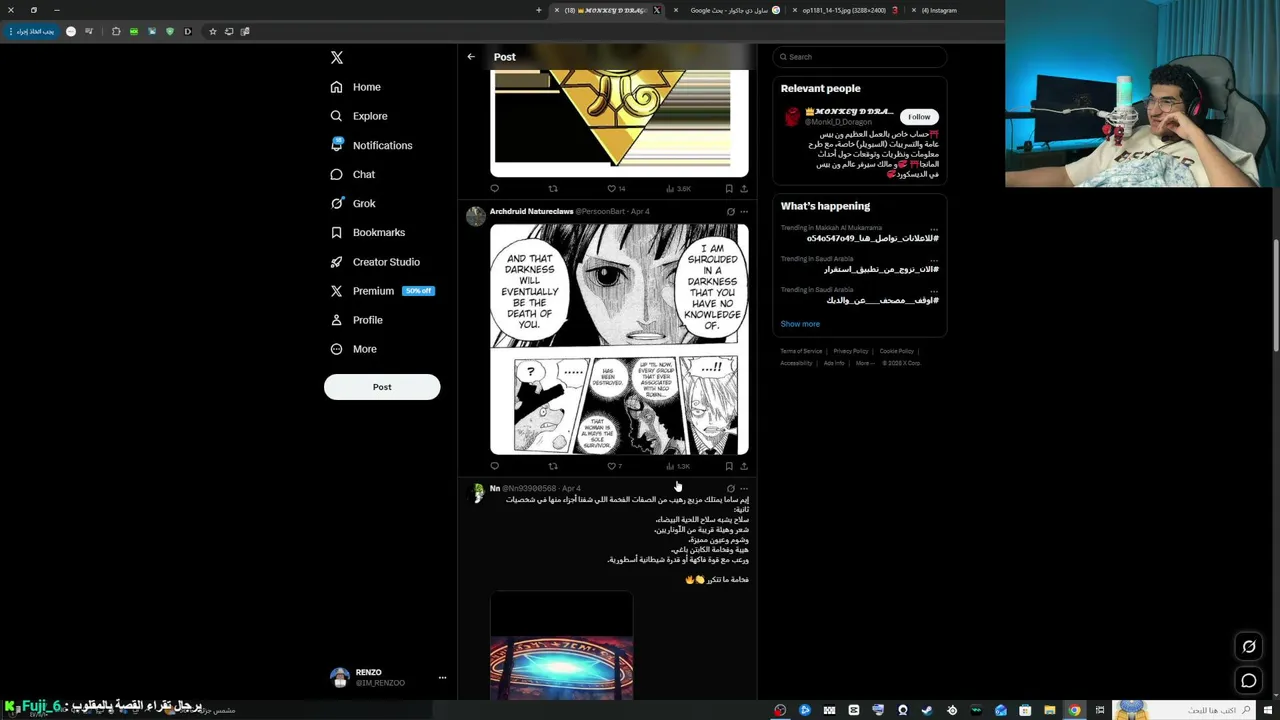This screenshot has height=720, width=1280.
Task: Share the Archdruid Natureclaws post
Action: [x=744, y=466]
